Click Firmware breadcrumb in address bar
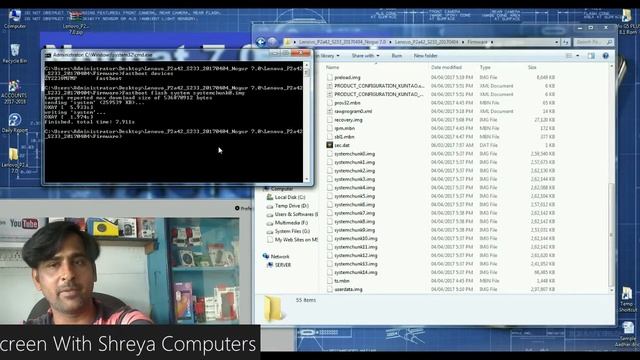This screenshot has width=640, height=360. (x=477, y=42)
